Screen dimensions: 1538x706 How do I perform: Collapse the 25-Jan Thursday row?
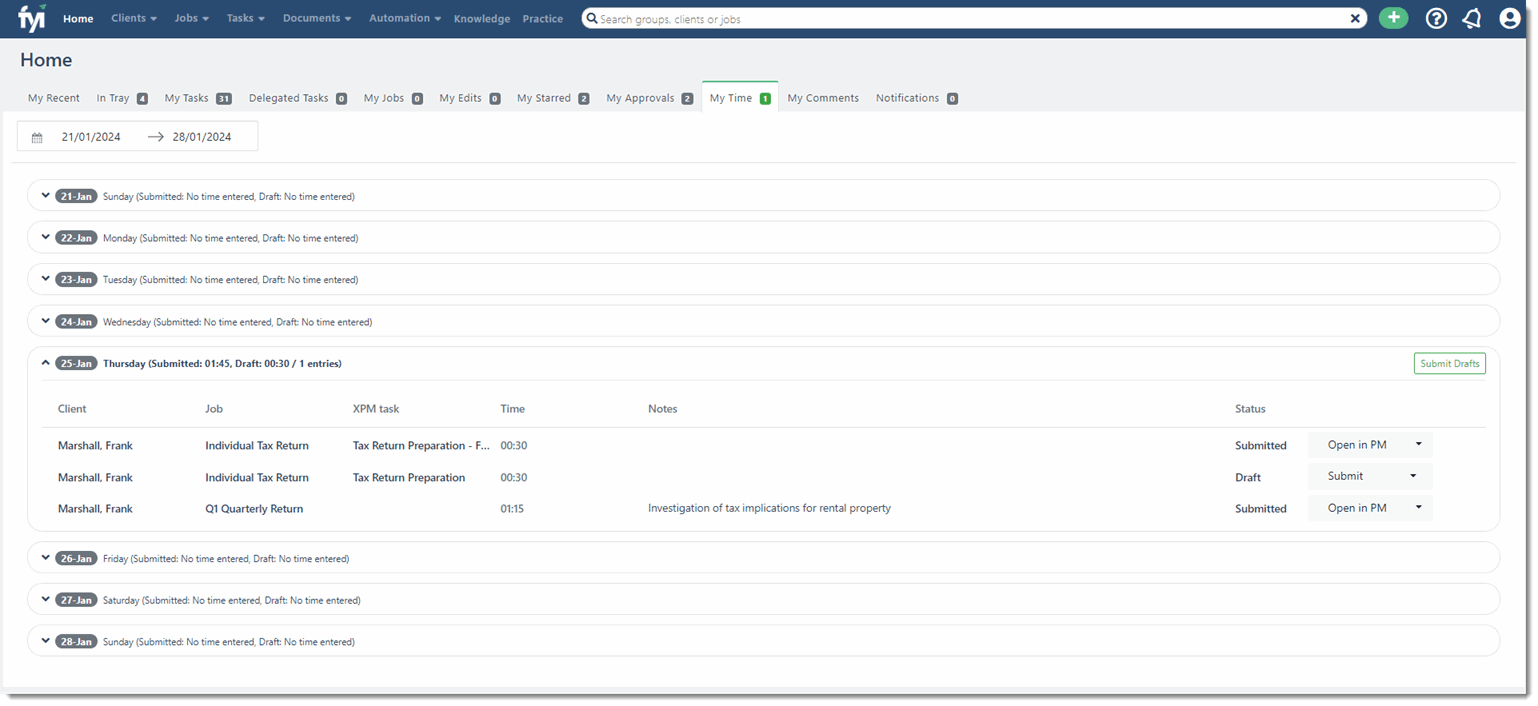[46, 363]
